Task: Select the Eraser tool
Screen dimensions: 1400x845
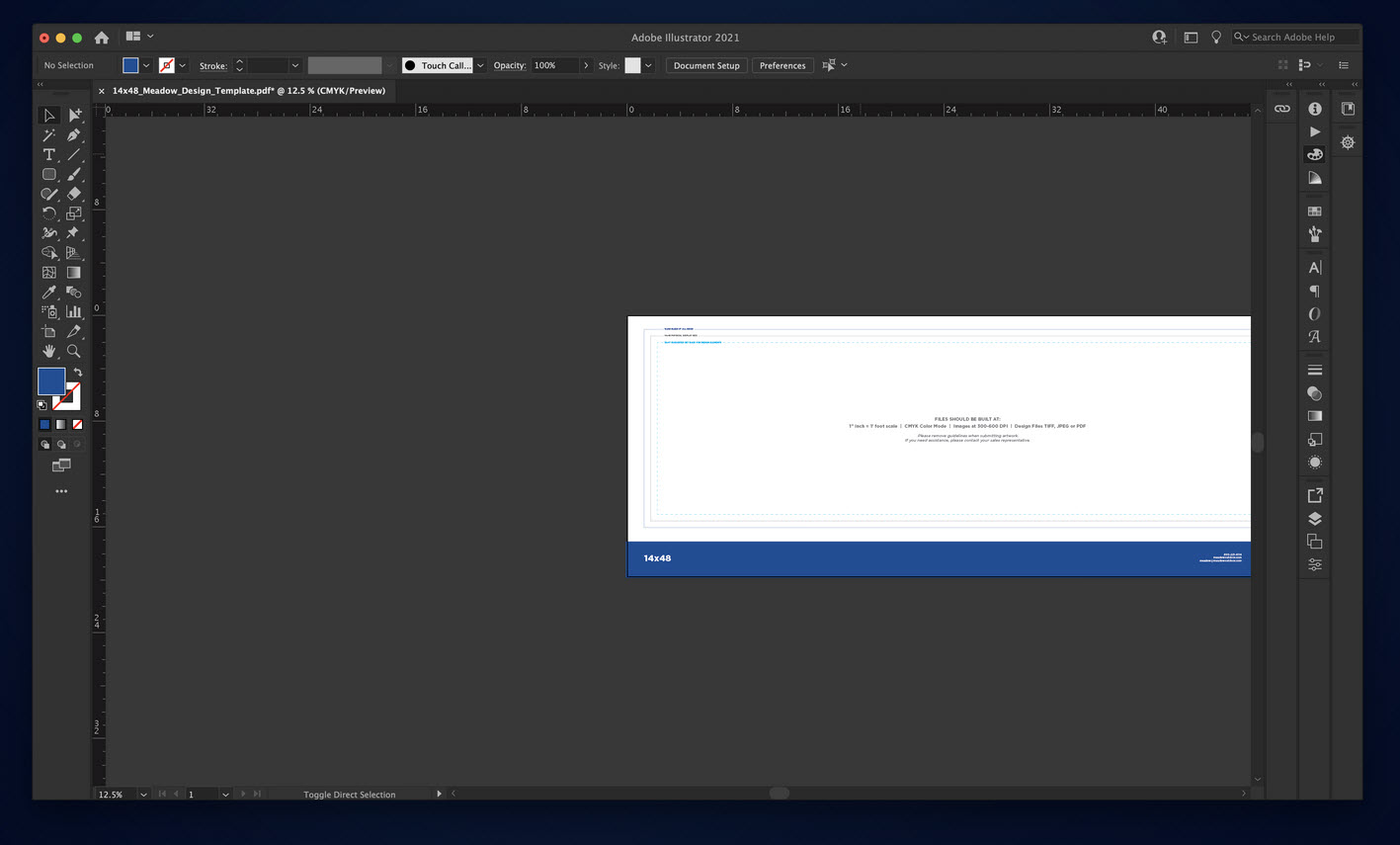Action: pyautogui.click(x=74, y=194)
